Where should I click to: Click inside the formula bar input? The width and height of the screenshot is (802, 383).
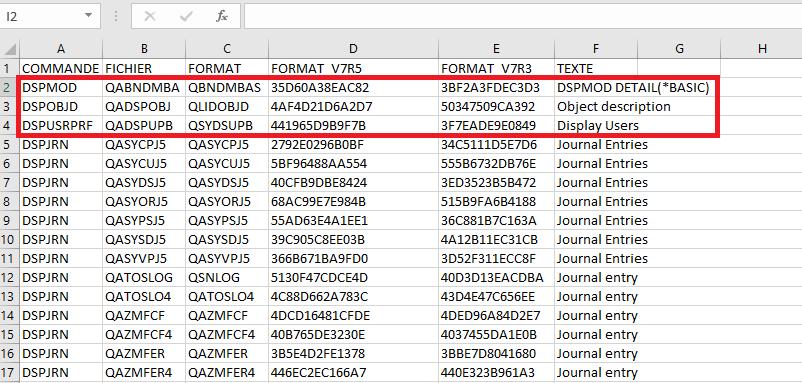(x=523, y=16)
